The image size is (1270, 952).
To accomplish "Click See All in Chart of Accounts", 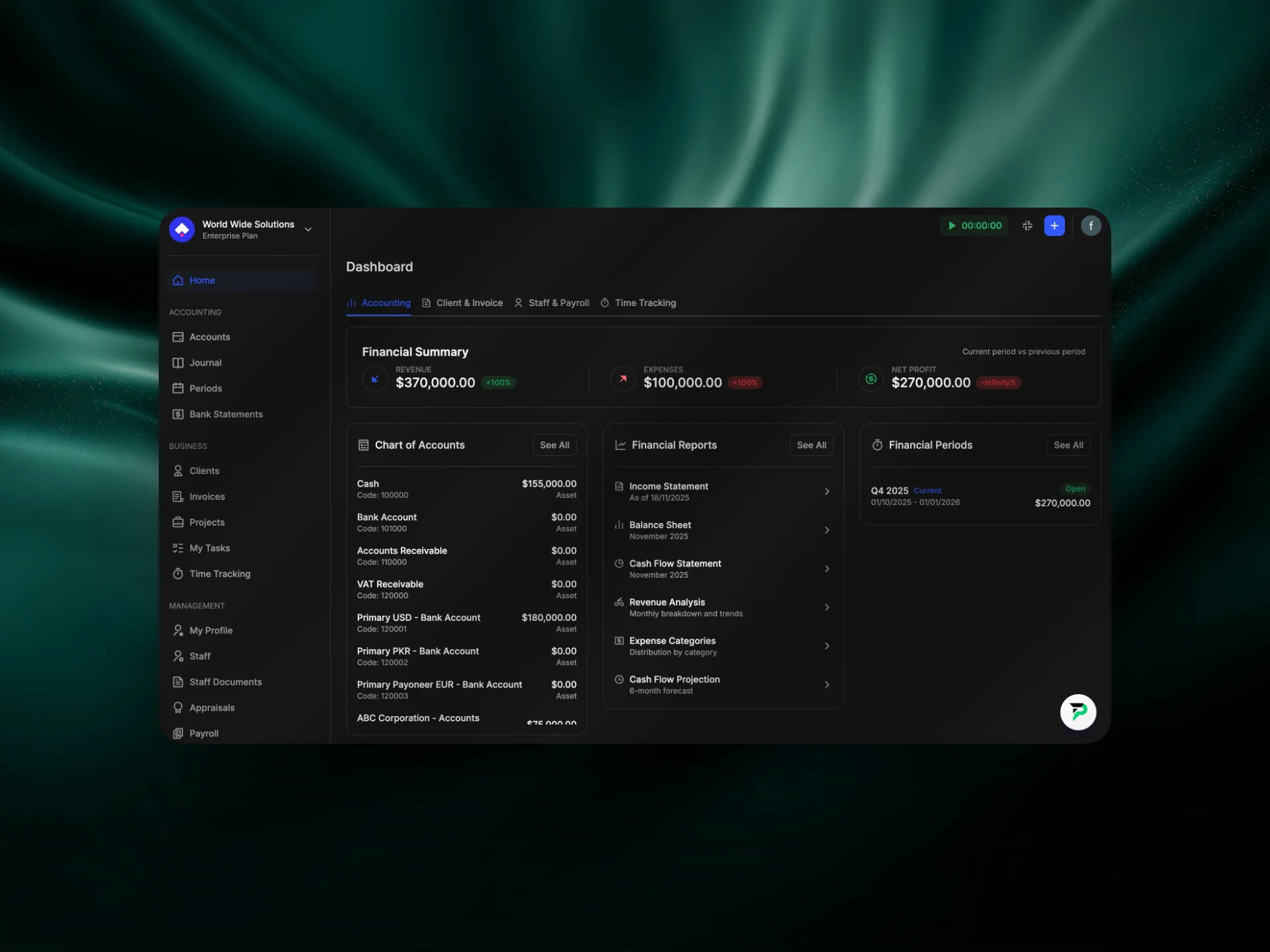I will point(554,445).
